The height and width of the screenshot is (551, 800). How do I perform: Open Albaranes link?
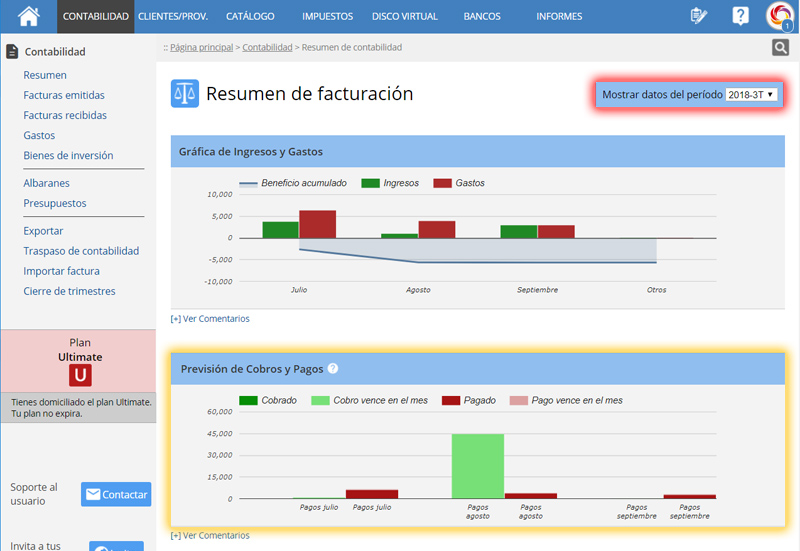[x=46, y=183]
